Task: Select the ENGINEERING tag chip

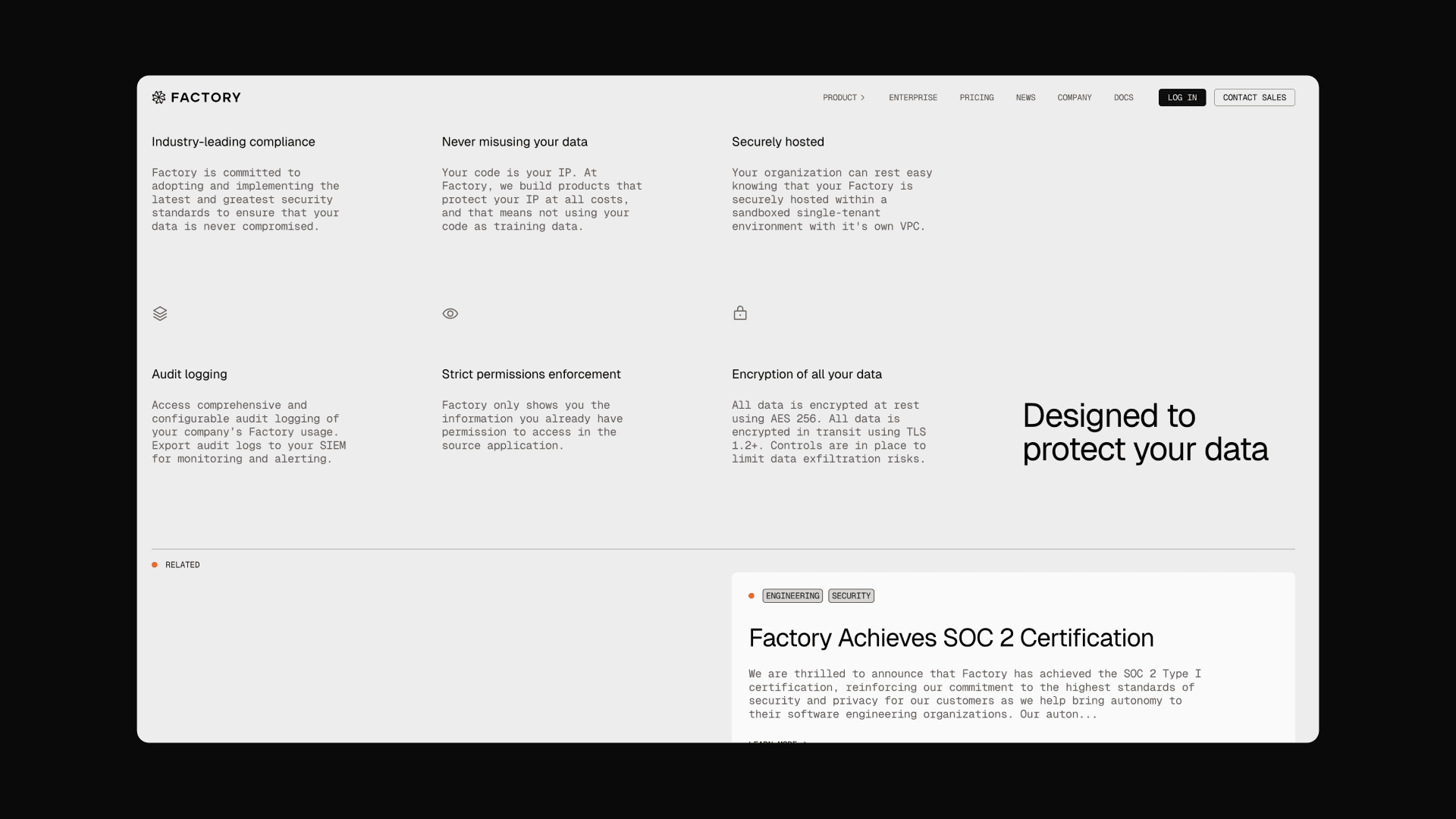Action: click(792, 596)
